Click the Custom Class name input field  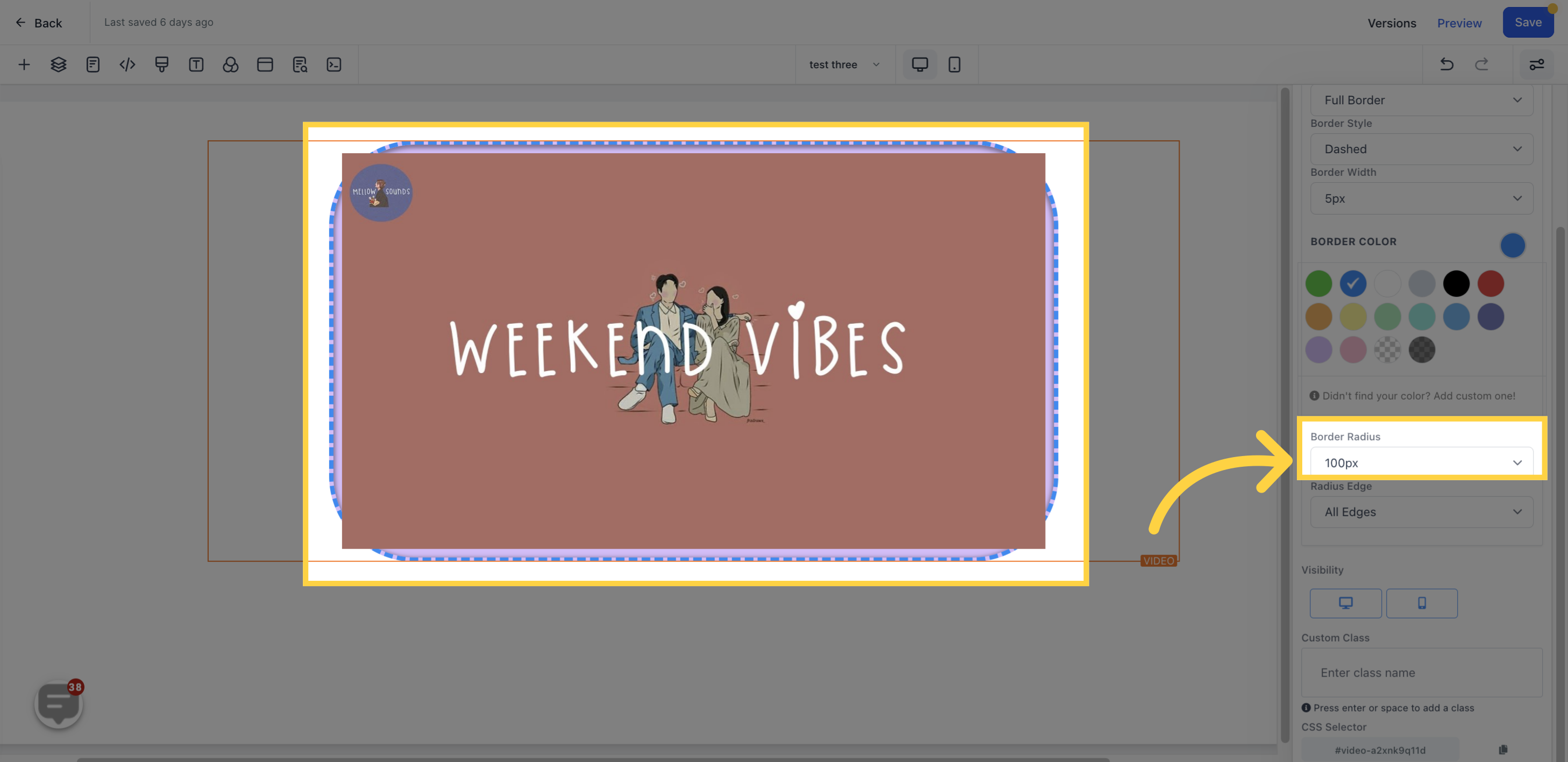point(1421,673)
